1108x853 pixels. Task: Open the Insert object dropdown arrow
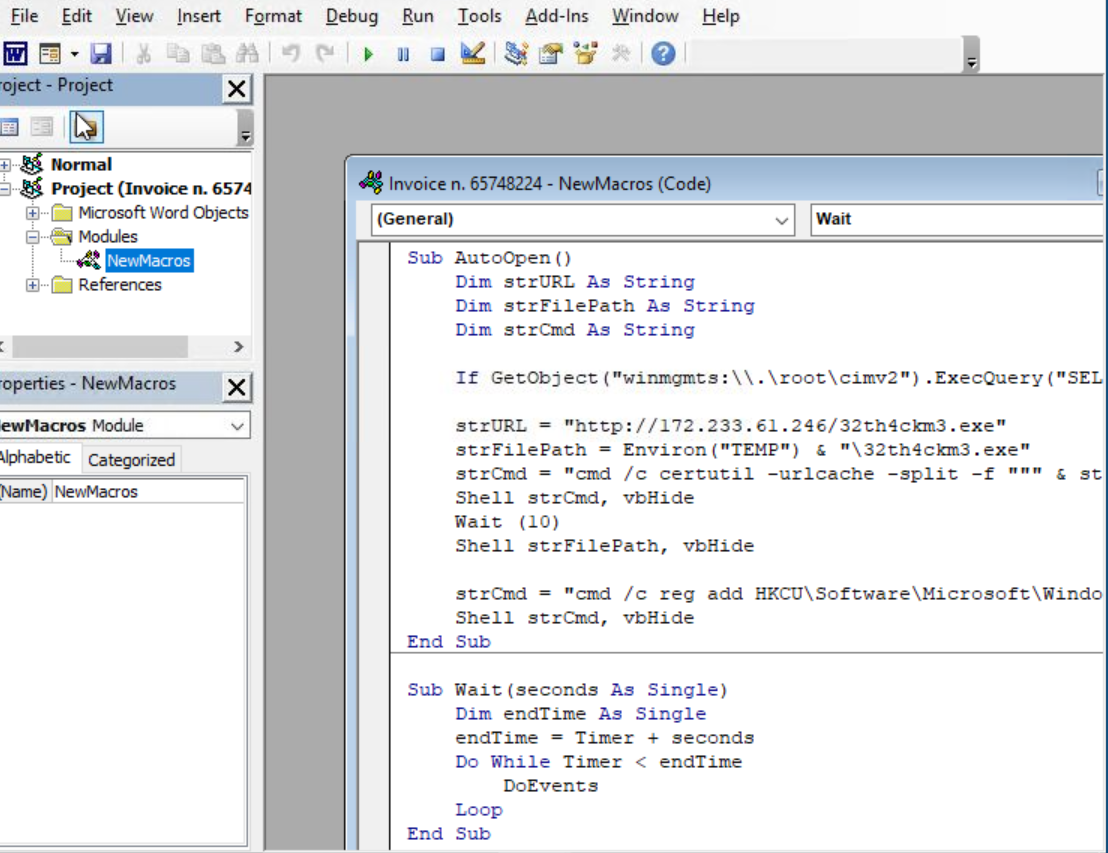click(x=74, y=54)
